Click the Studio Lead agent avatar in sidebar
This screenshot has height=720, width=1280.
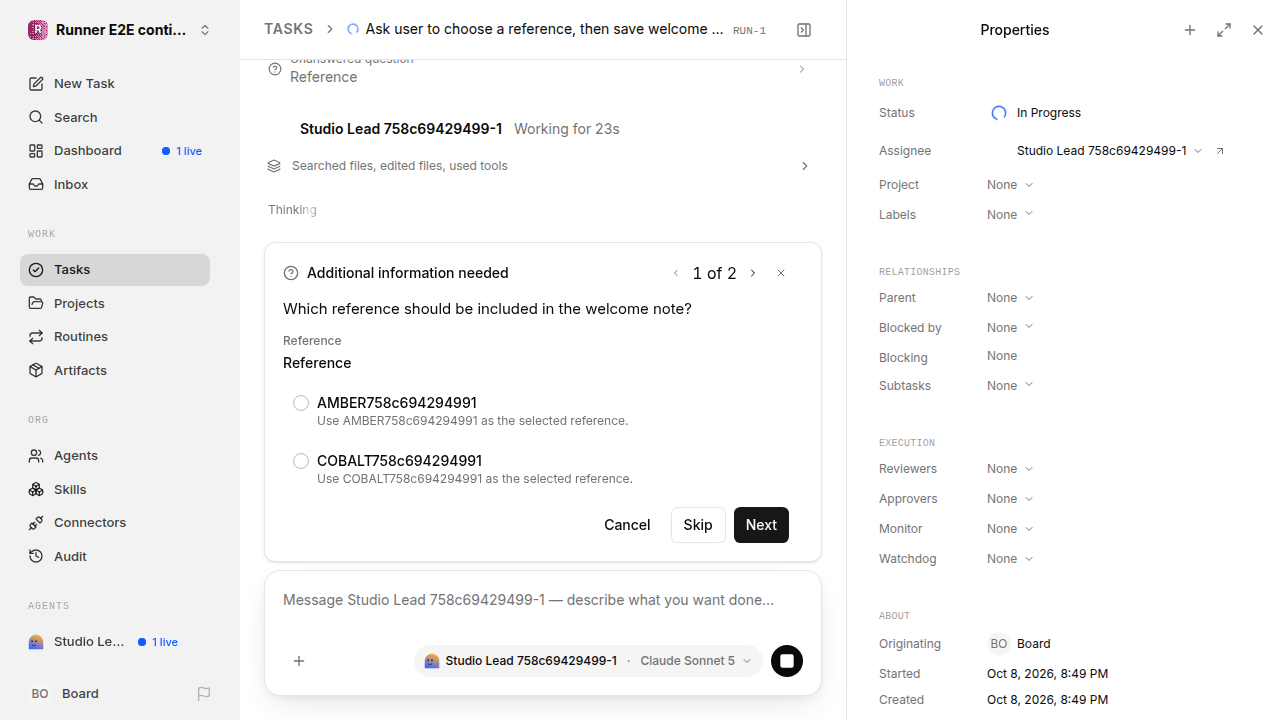click(36, 642)
